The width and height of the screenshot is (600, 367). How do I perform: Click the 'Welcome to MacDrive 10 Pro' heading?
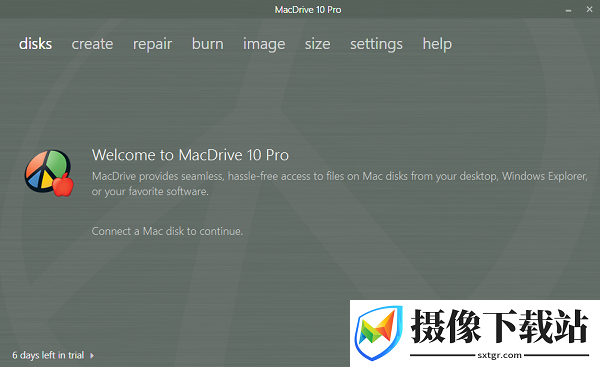(x=190, y=155)
